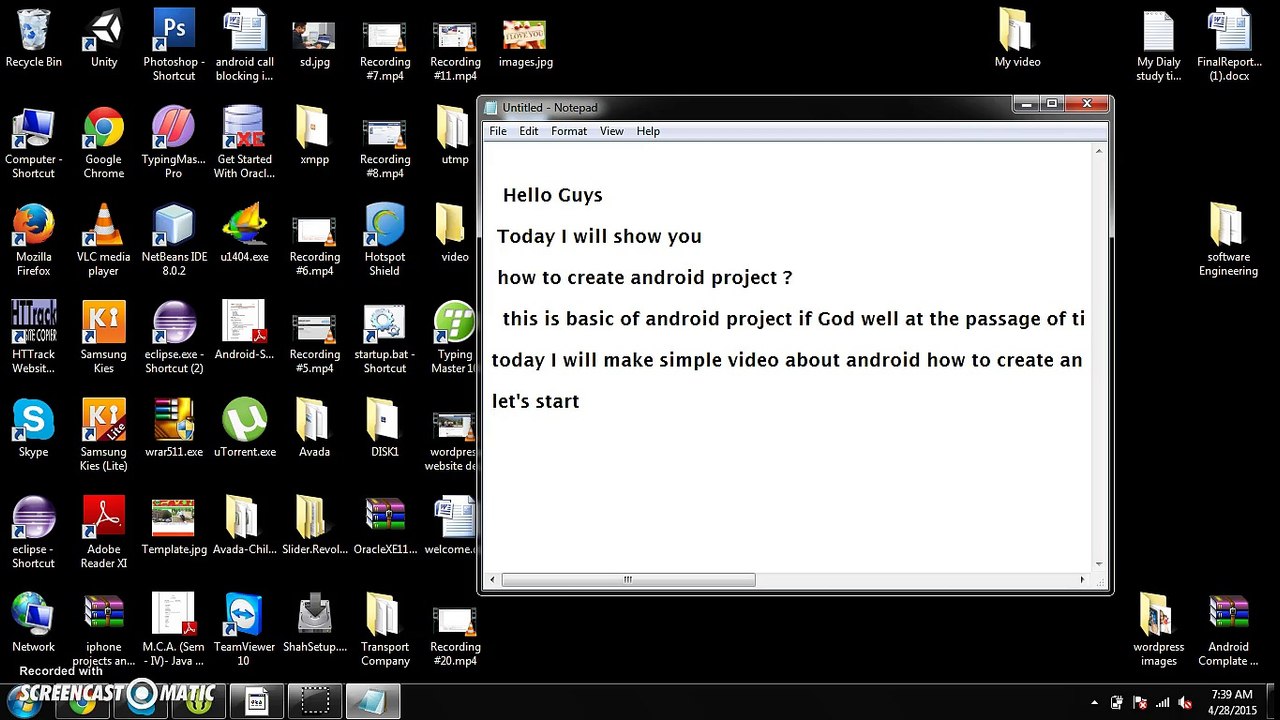
Task: Select the Skype desktop icon
Action: [33, 422]
